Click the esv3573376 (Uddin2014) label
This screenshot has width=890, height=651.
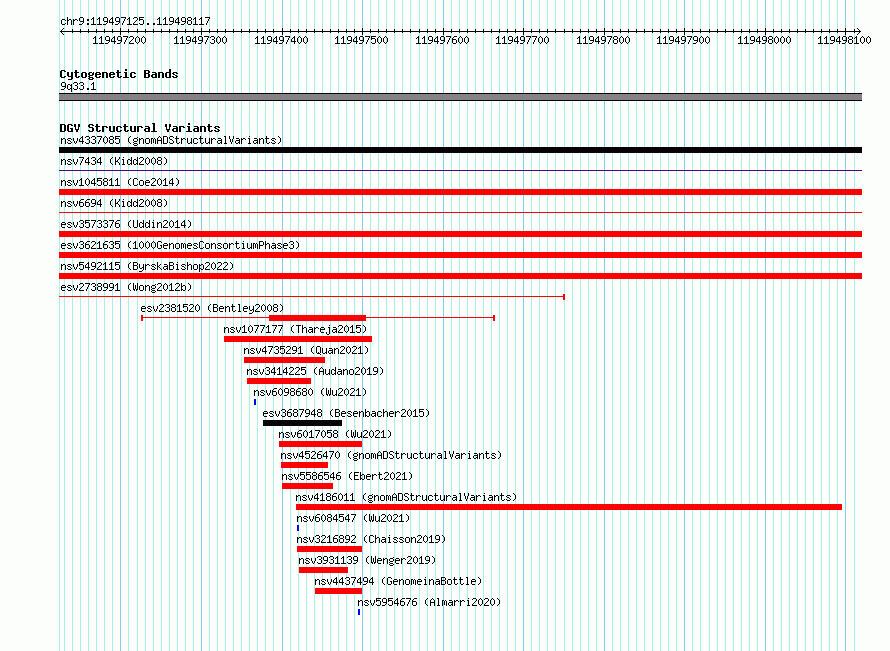point(126,224)
